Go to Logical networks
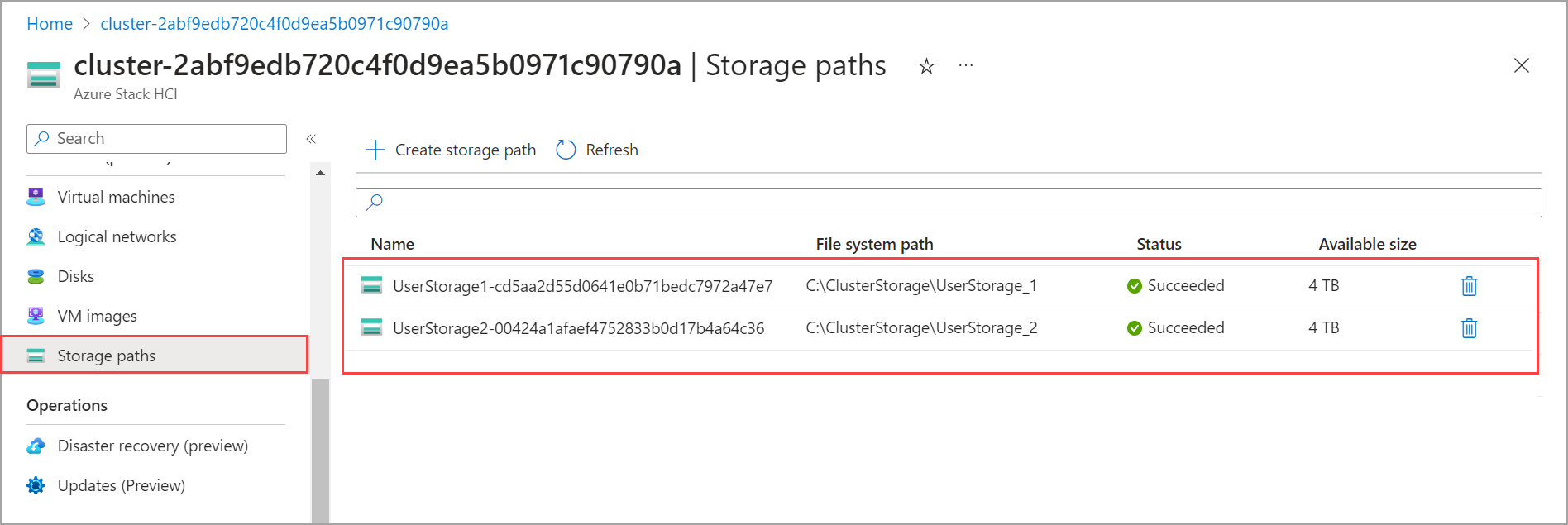This screenshot has width=1568, height=525. (117, 236)
